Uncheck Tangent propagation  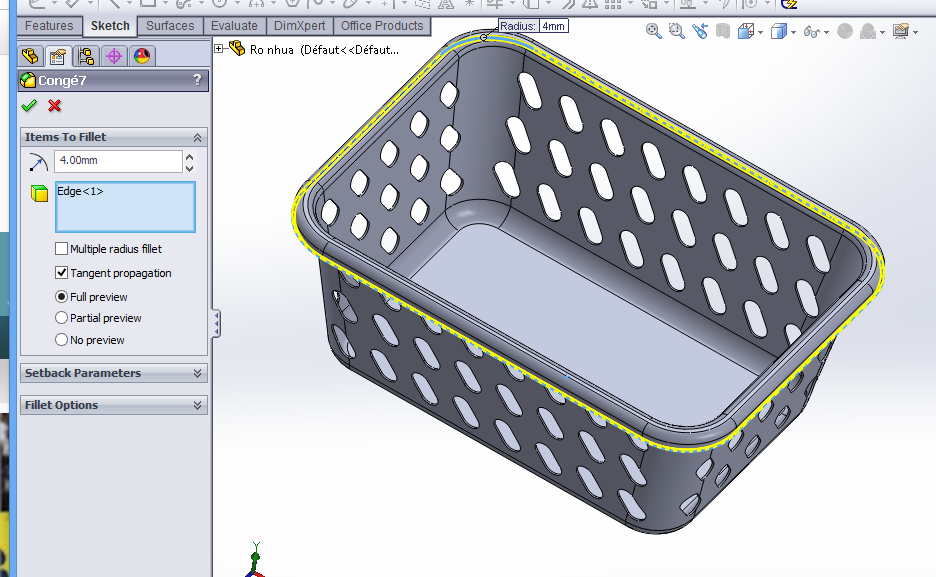point(62,273)
